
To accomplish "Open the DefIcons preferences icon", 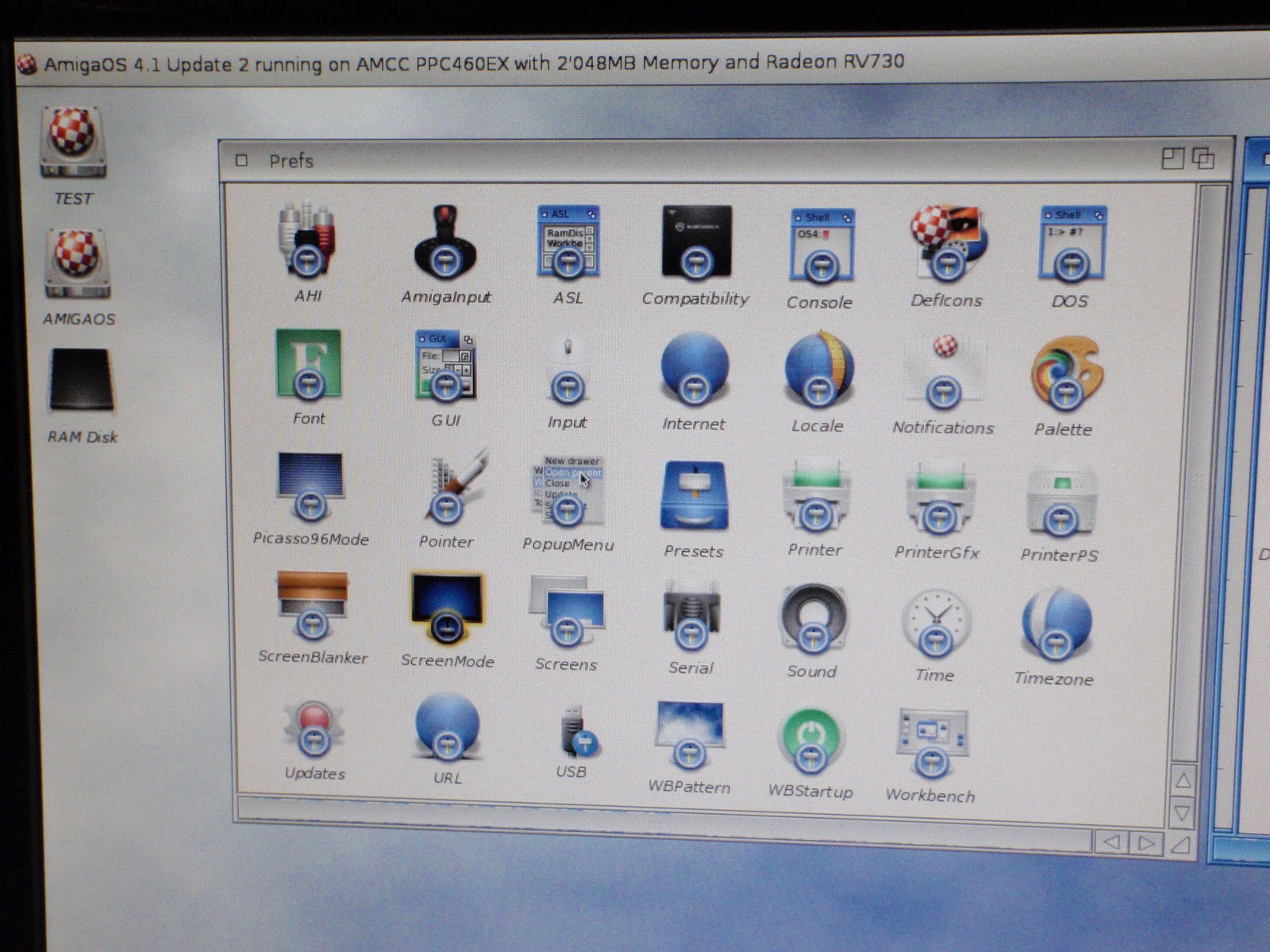I will (x=948, y=244).
